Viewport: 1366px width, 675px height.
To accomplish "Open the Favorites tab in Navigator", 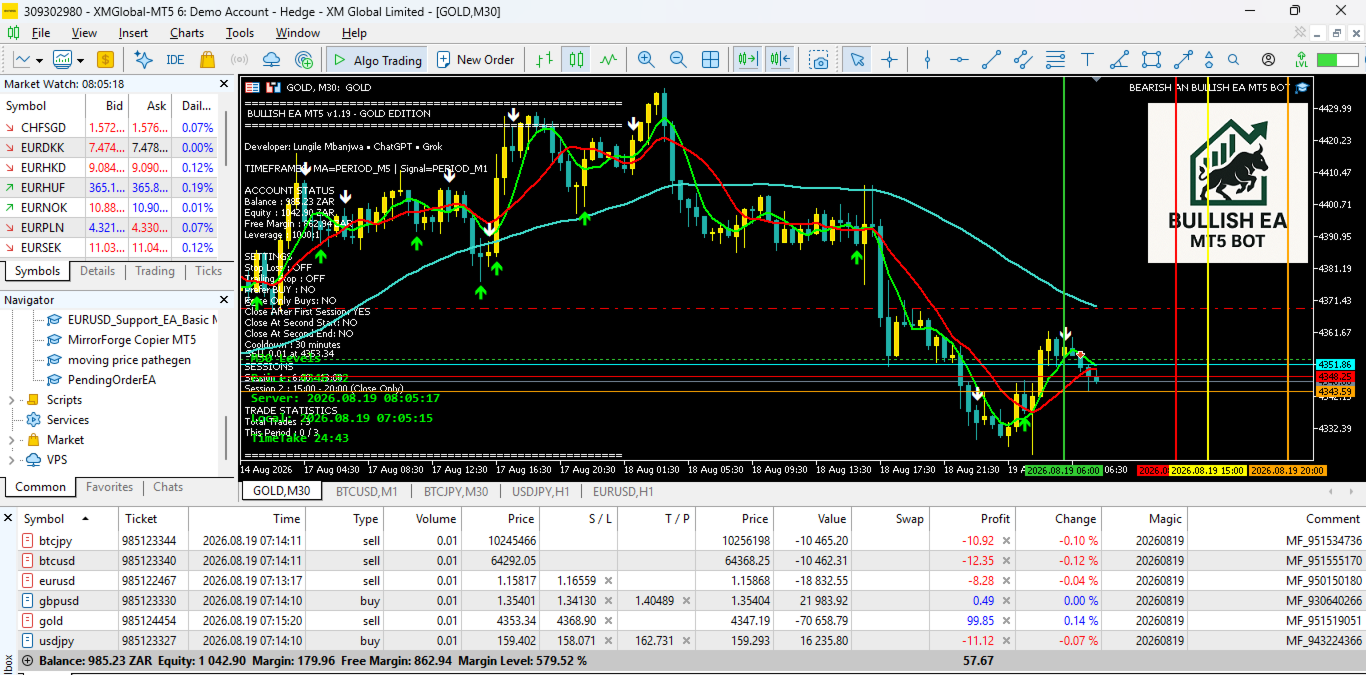I will coord(110,487).
